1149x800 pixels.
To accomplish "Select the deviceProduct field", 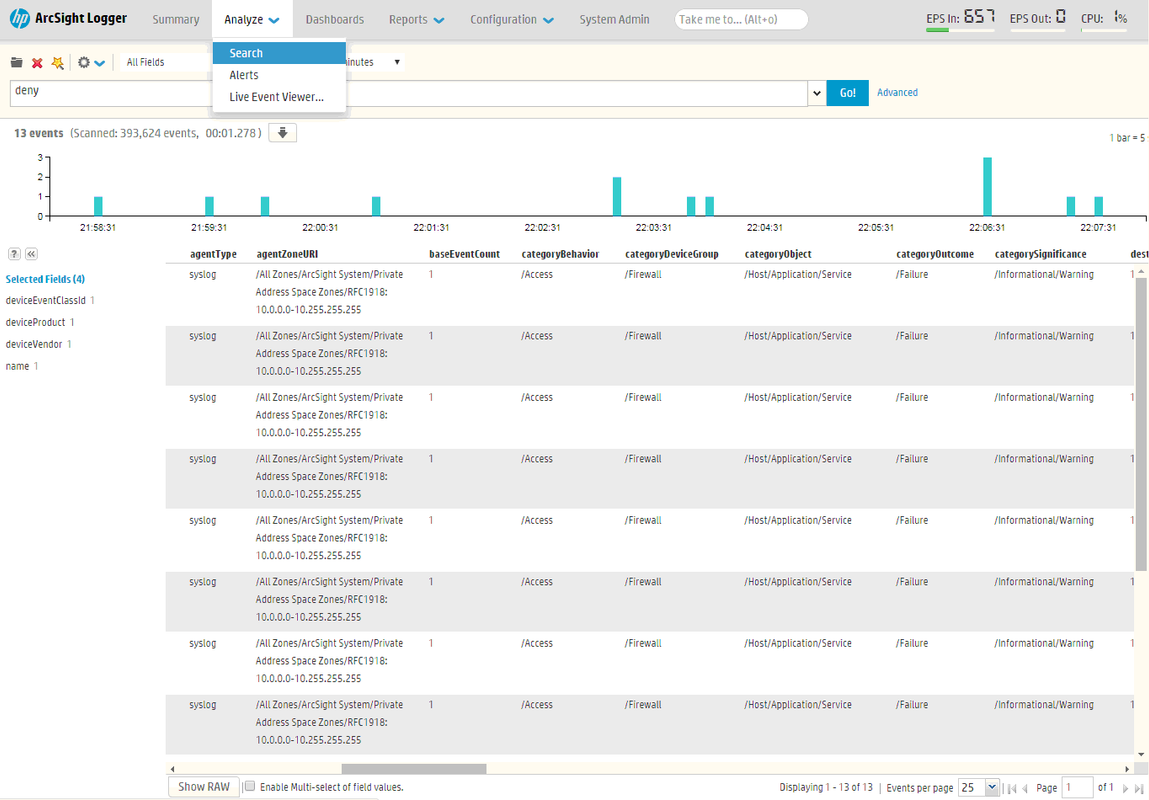I will [x=35, y=322].
